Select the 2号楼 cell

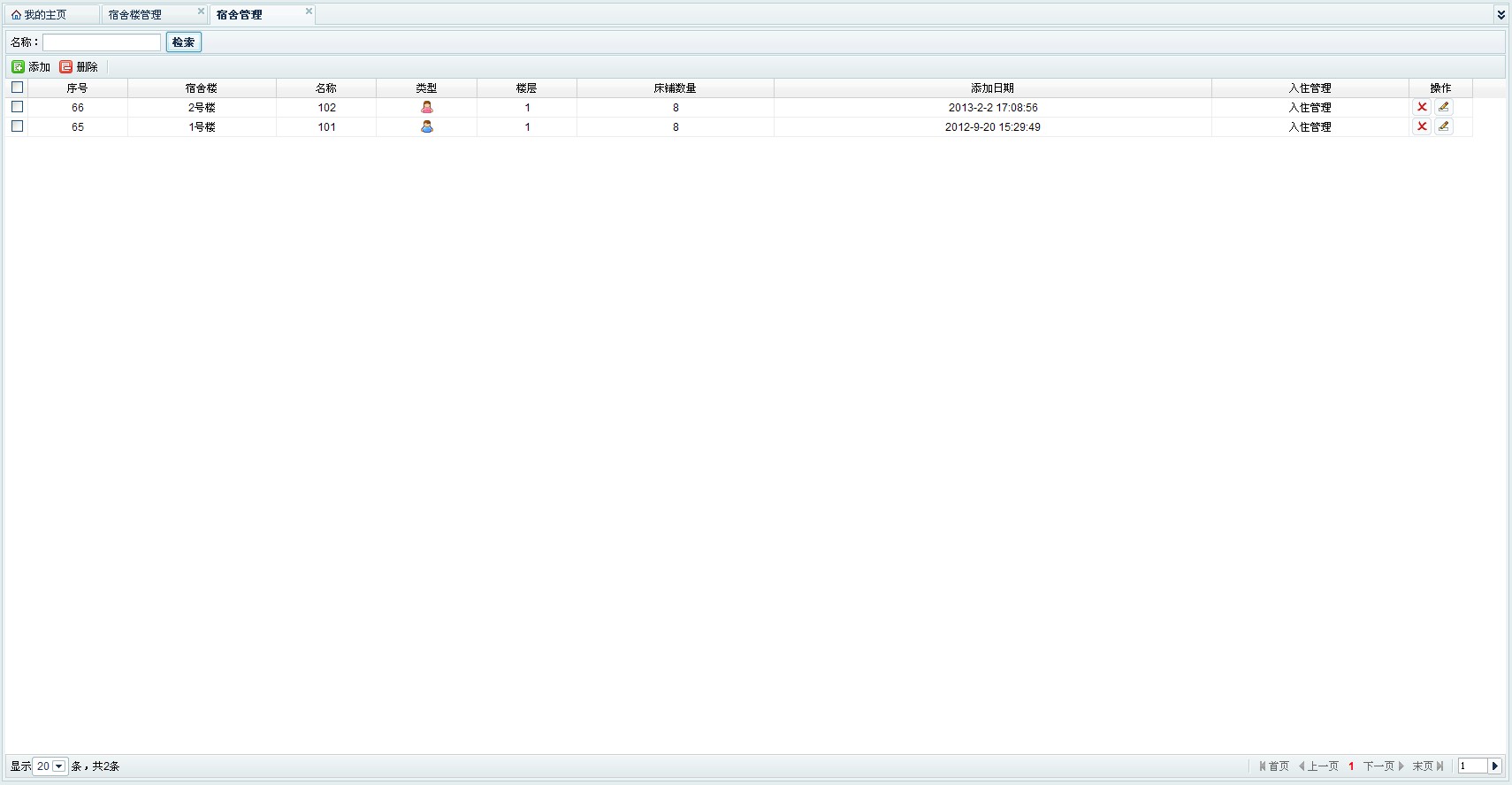pyautogui.click(x=202, y=108)
